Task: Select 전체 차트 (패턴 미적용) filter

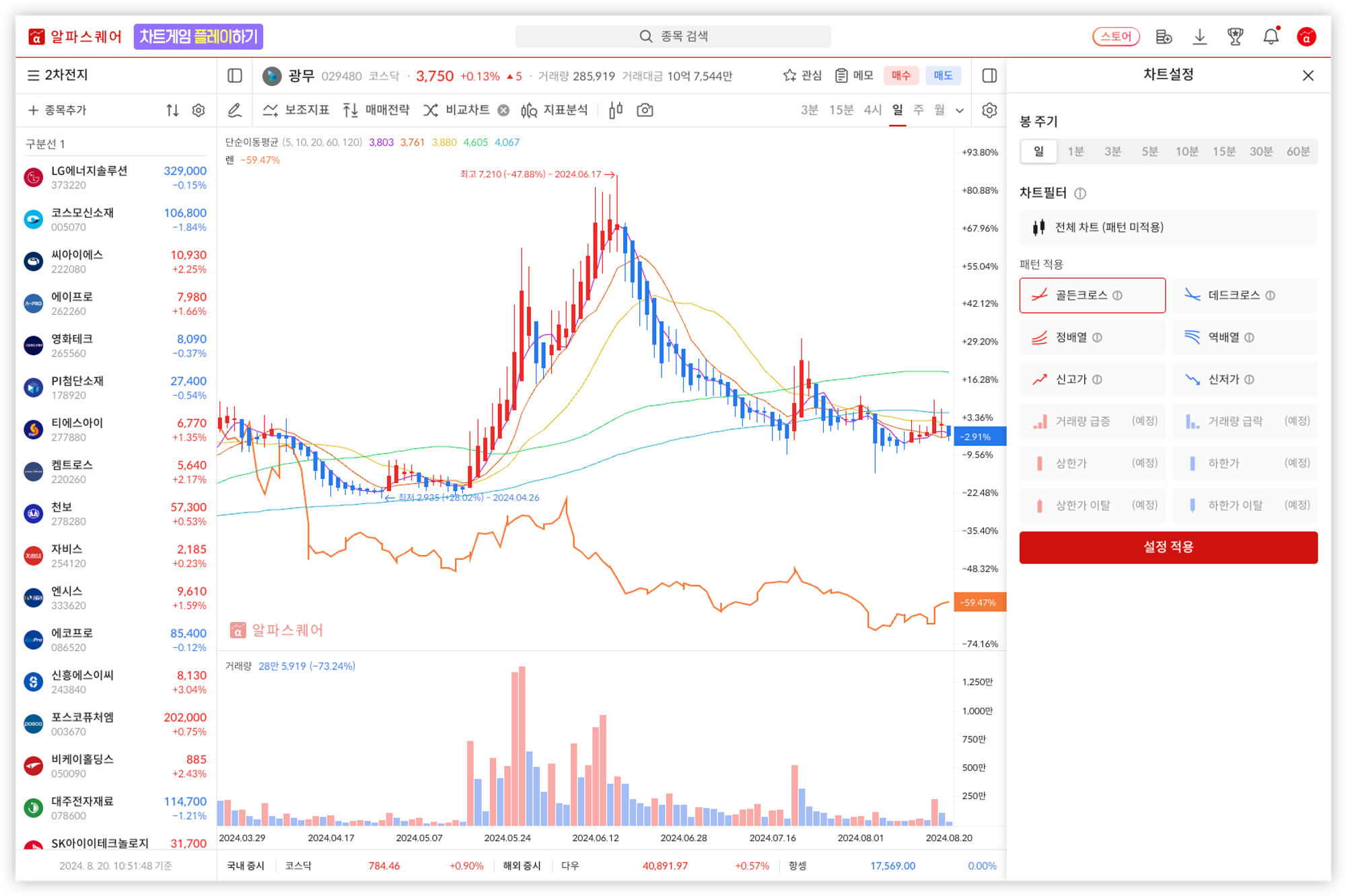Action: (1168, 227)
